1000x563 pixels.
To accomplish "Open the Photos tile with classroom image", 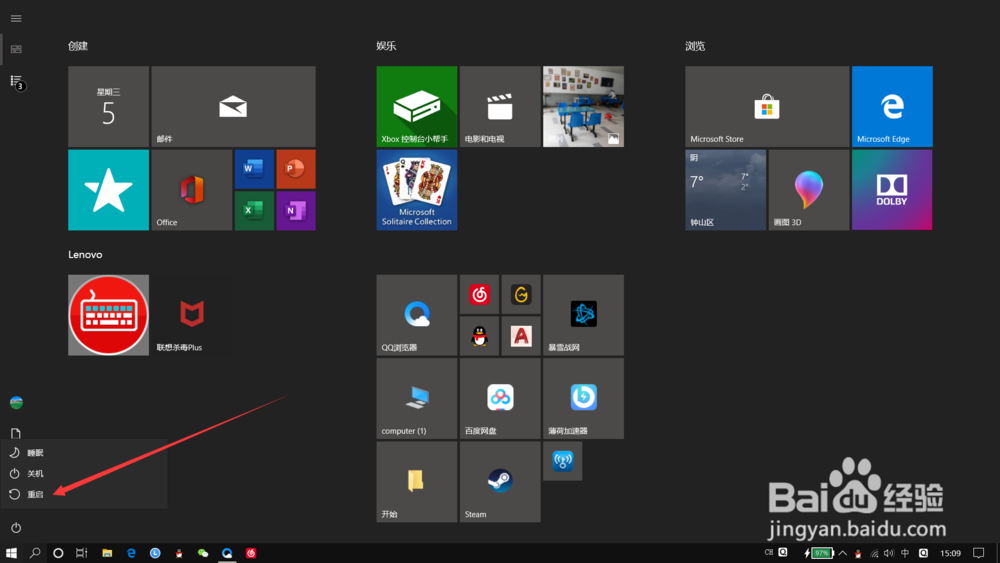I will pyautogui.click(x=583, y=106).
